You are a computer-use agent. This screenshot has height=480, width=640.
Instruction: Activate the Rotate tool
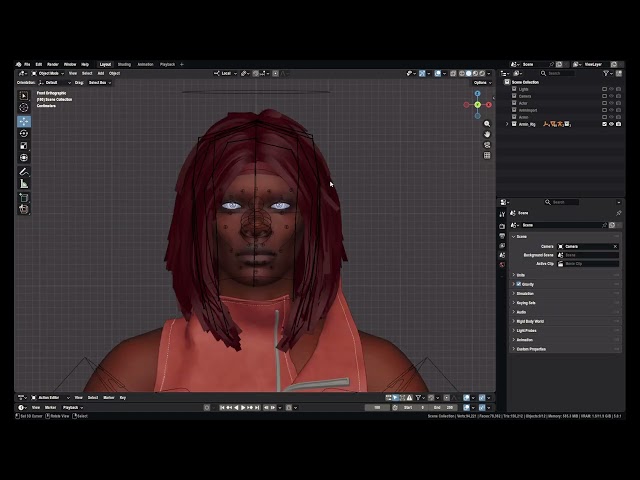(x=24, y=133)
